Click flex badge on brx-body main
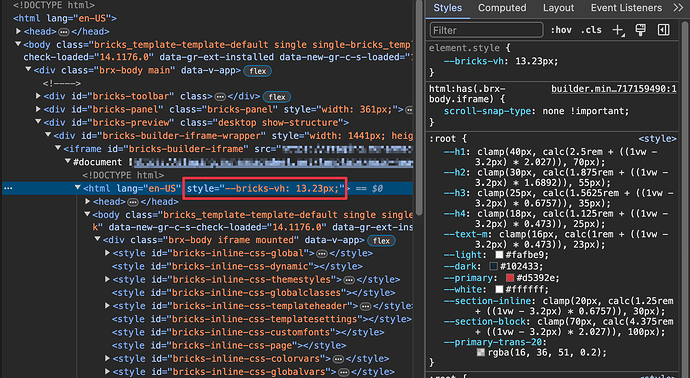Screen dimensions: 690x378 click(257, 71)
